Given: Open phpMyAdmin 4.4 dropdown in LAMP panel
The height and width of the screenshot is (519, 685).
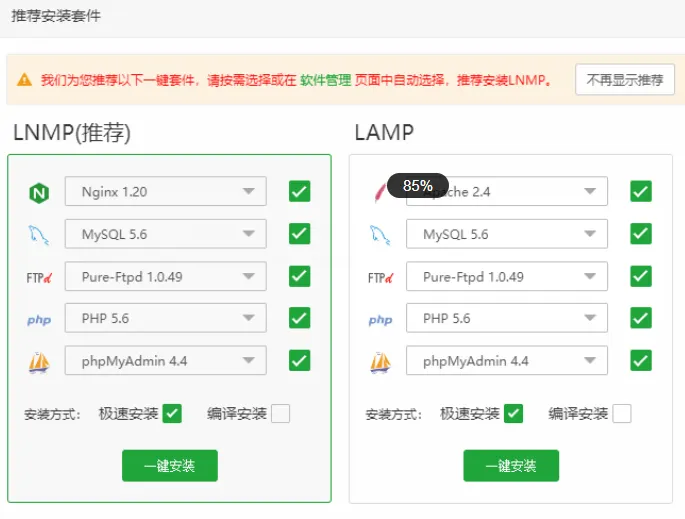Looking at the screenshot, I should click(507, 360).
